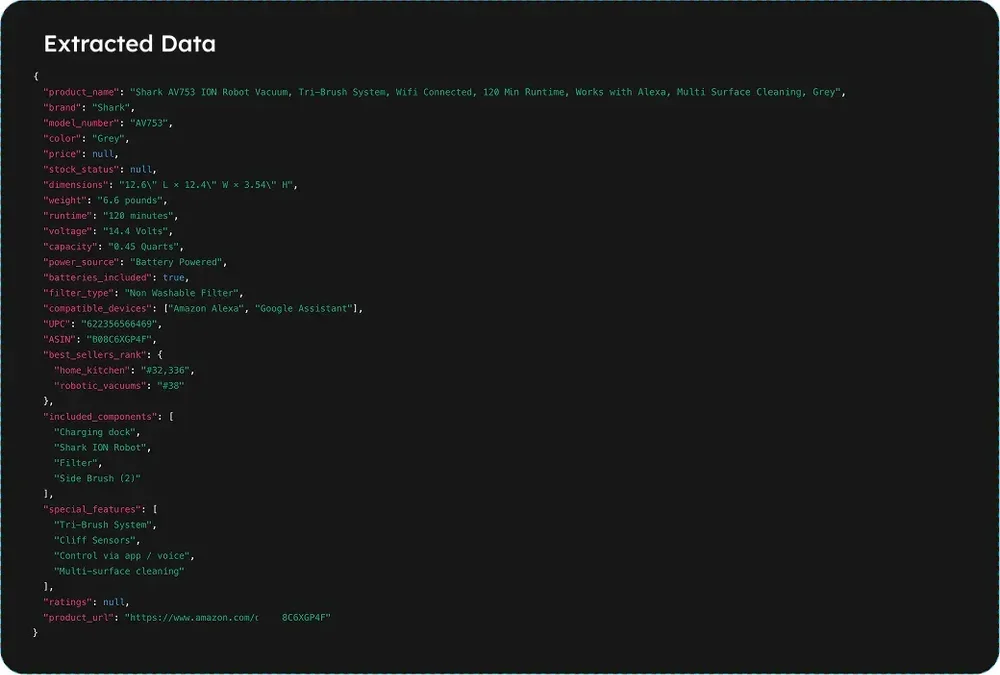Image resolution: width=1000 pixels, height=675 pixels.
Task: Click the value "Battery Powered"
Action: coord(176,262)
